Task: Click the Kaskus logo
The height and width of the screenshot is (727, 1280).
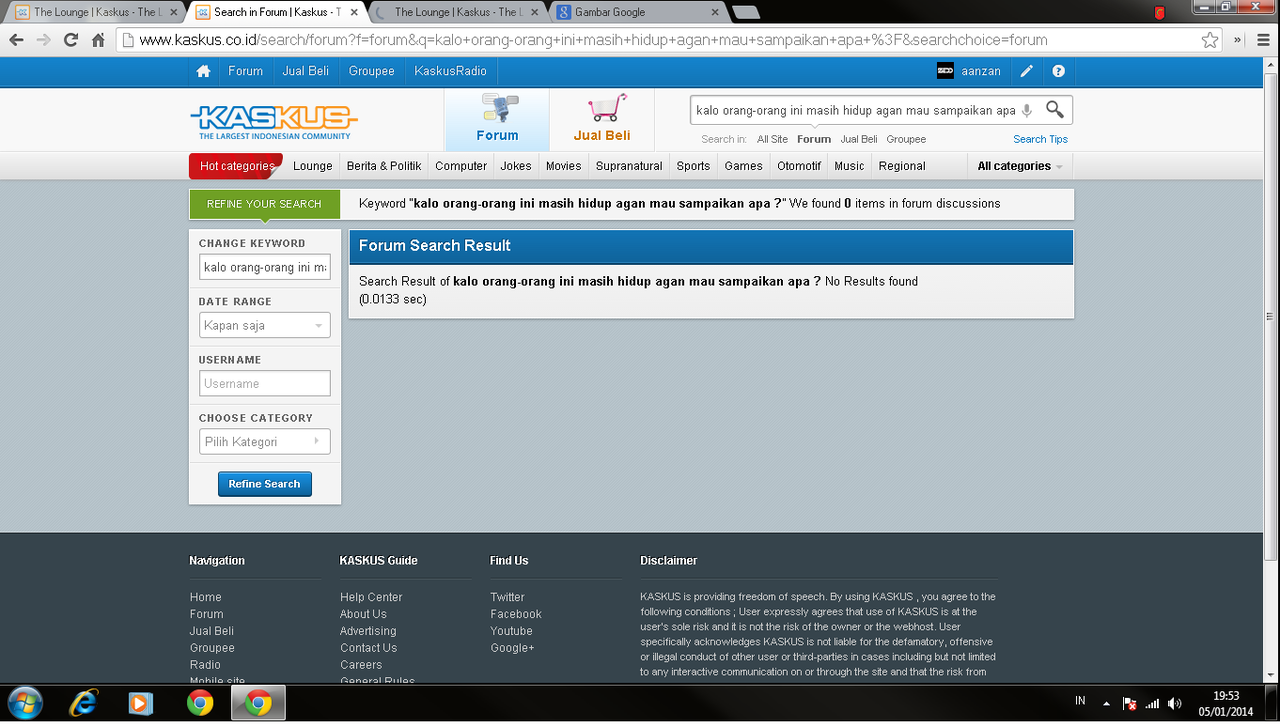Action: [x=274, y=122]
